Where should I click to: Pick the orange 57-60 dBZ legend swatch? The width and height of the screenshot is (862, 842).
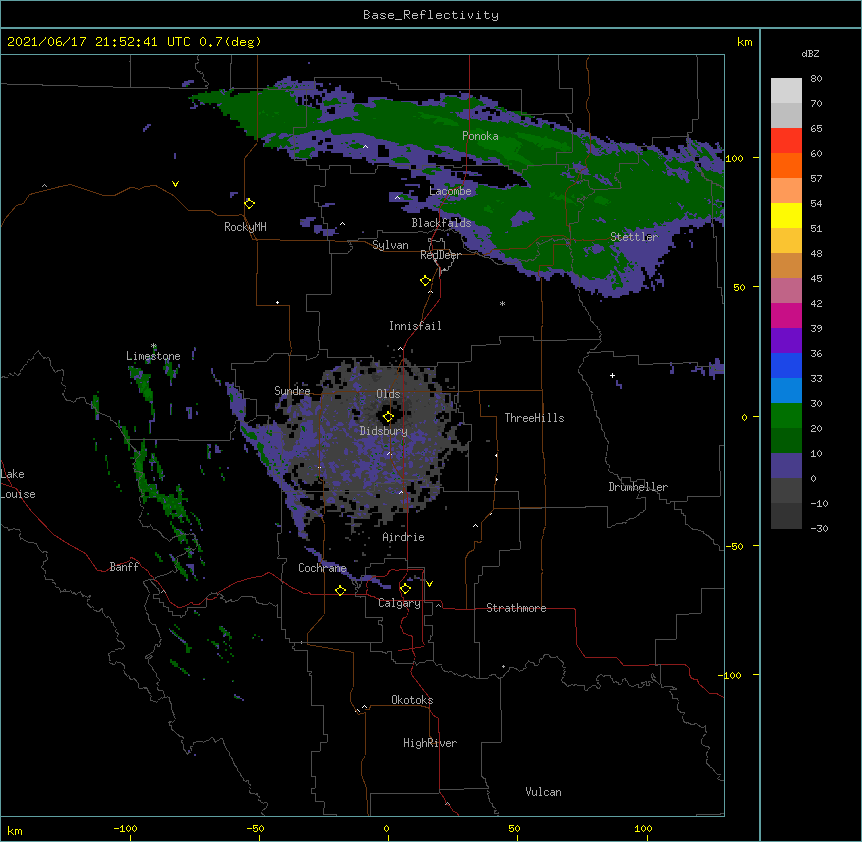click(x=786, y=165)
